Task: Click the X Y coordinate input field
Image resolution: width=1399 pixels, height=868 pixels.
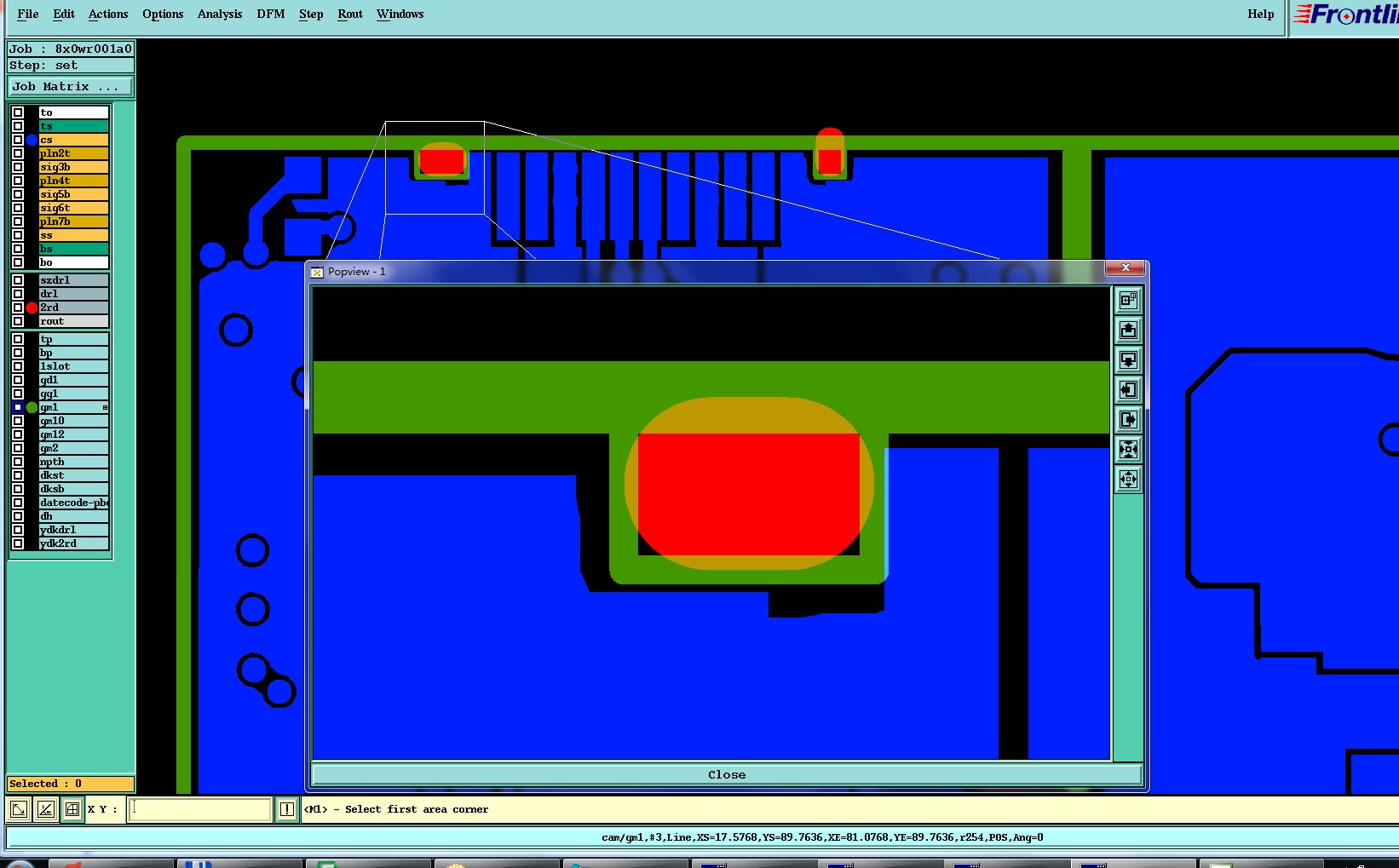Action: pyautogui.click(x=199, y=809)
